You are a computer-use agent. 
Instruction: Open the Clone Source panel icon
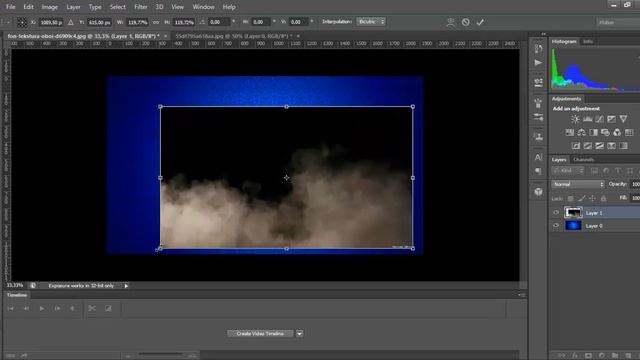pyautogui.click(x=538, y=136)
